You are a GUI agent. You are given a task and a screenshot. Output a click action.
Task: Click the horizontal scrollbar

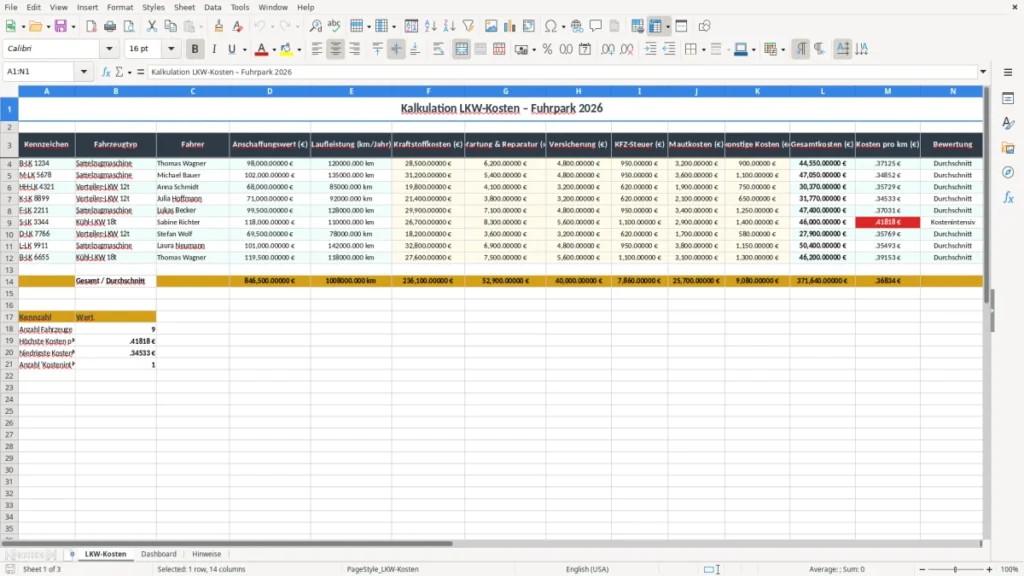click(227, 543)
